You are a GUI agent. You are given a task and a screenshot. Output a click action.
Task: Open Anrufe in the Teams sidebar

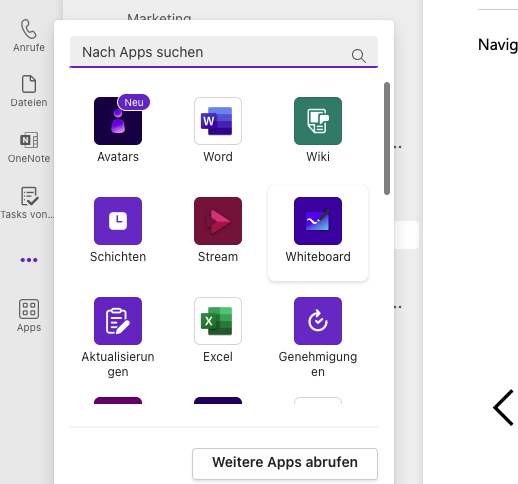[x=29, y=36]
